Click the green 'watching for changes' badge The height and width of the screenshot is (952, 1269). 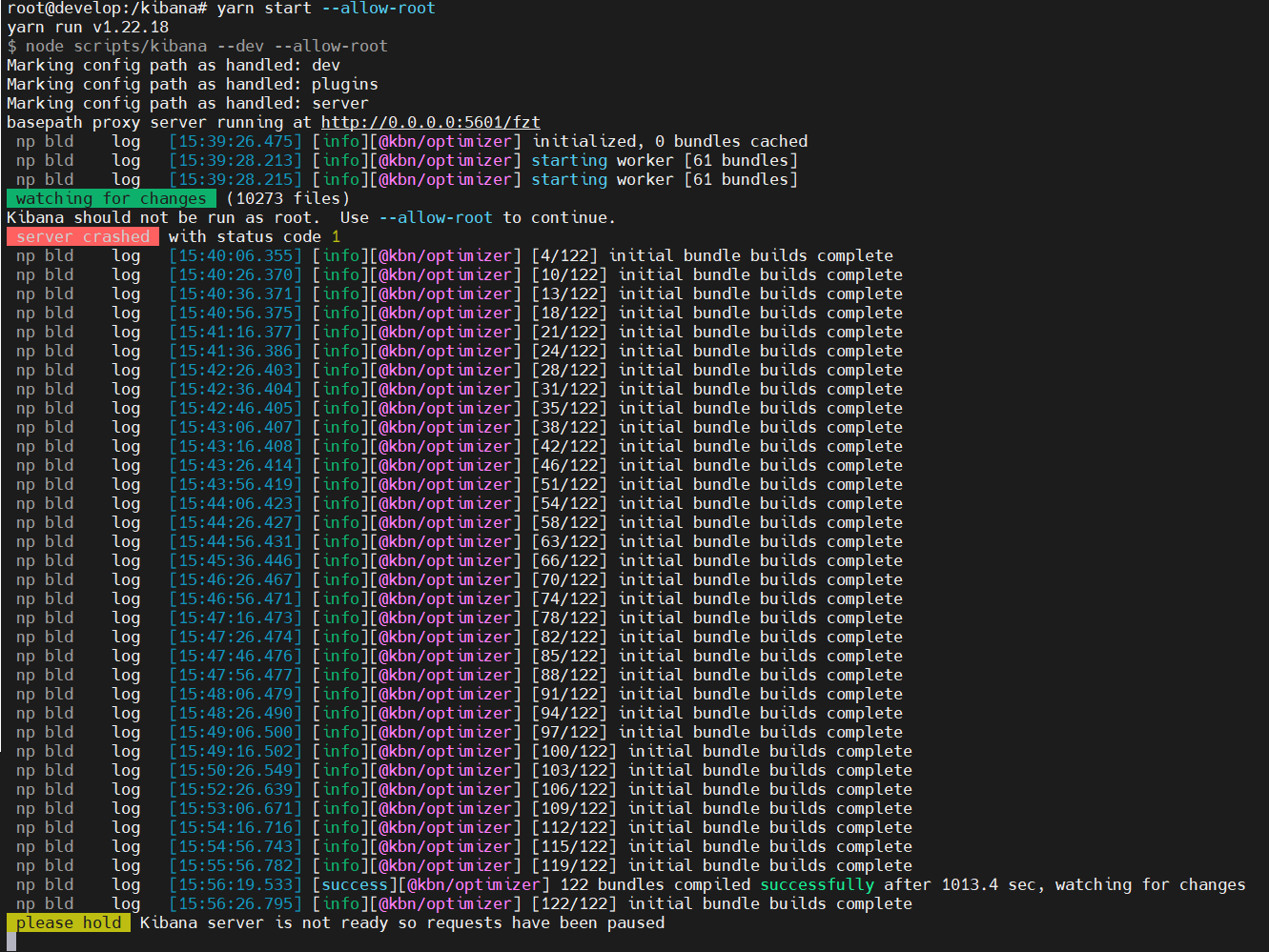[112, 198]
